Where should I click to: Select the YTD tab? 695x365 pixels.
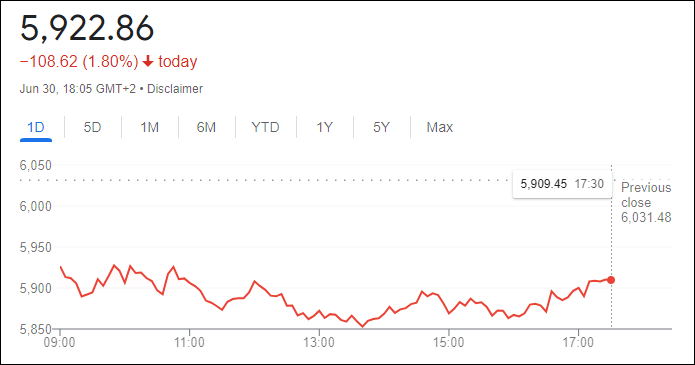[x=266, y=128]
